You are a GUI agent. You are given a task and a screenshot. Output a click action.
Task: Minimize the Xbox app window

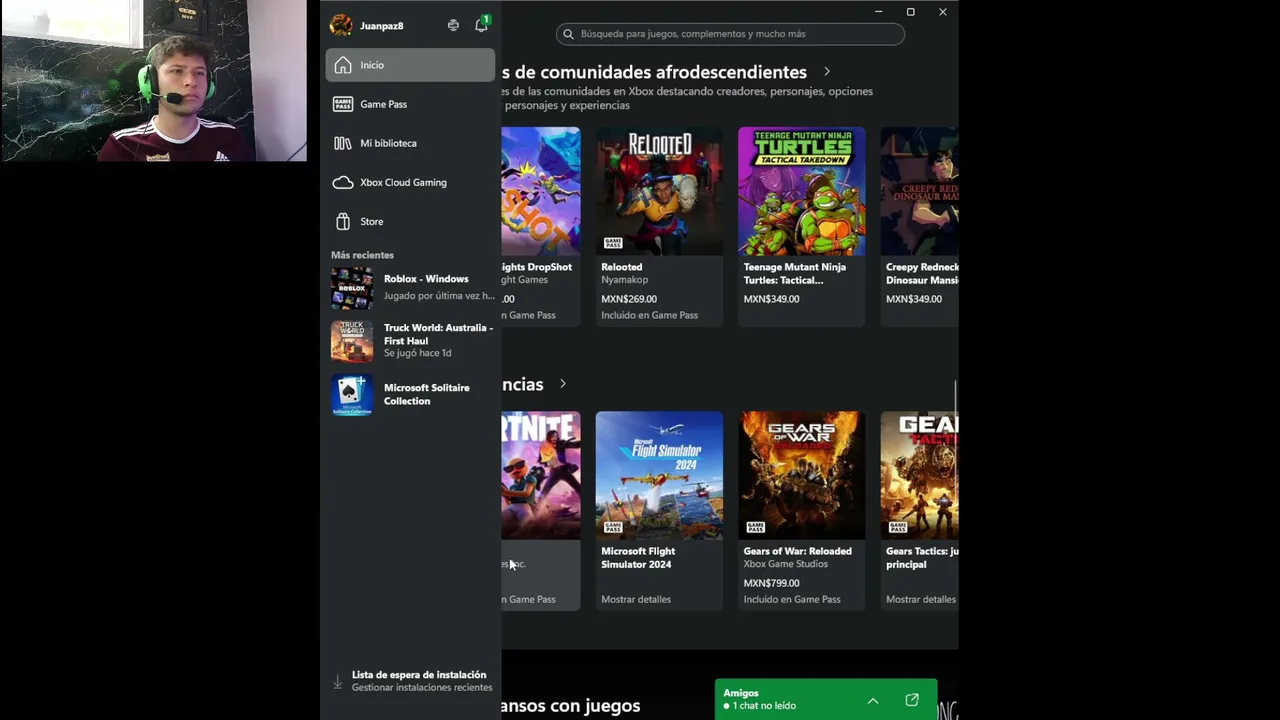pyautogui.click(x=878, y=12)
